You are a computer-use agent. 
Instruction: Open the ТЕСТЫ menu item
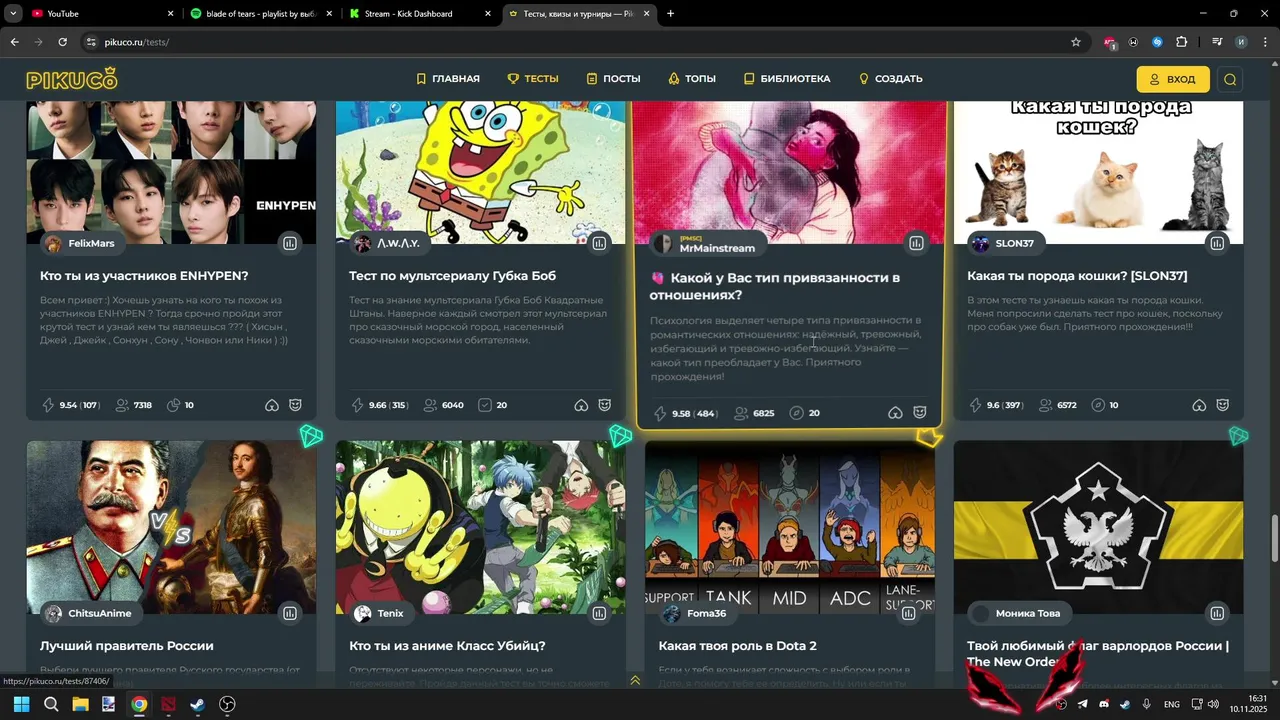tap(533, 79)
